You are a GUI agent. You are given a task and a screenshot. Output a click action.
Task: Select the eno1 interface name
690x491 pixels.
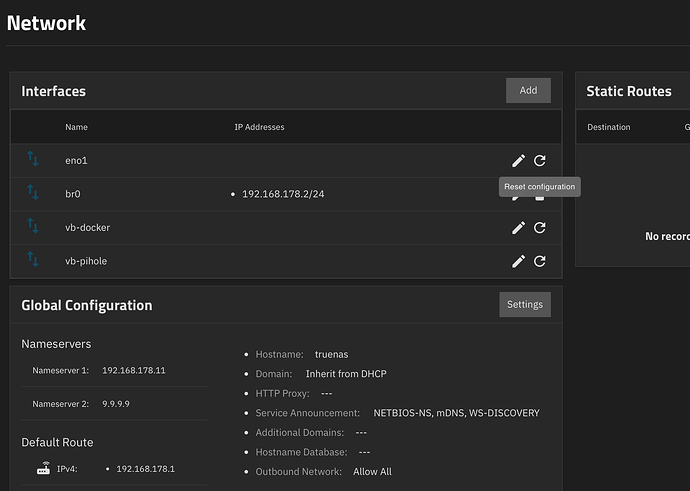[77, 161]
